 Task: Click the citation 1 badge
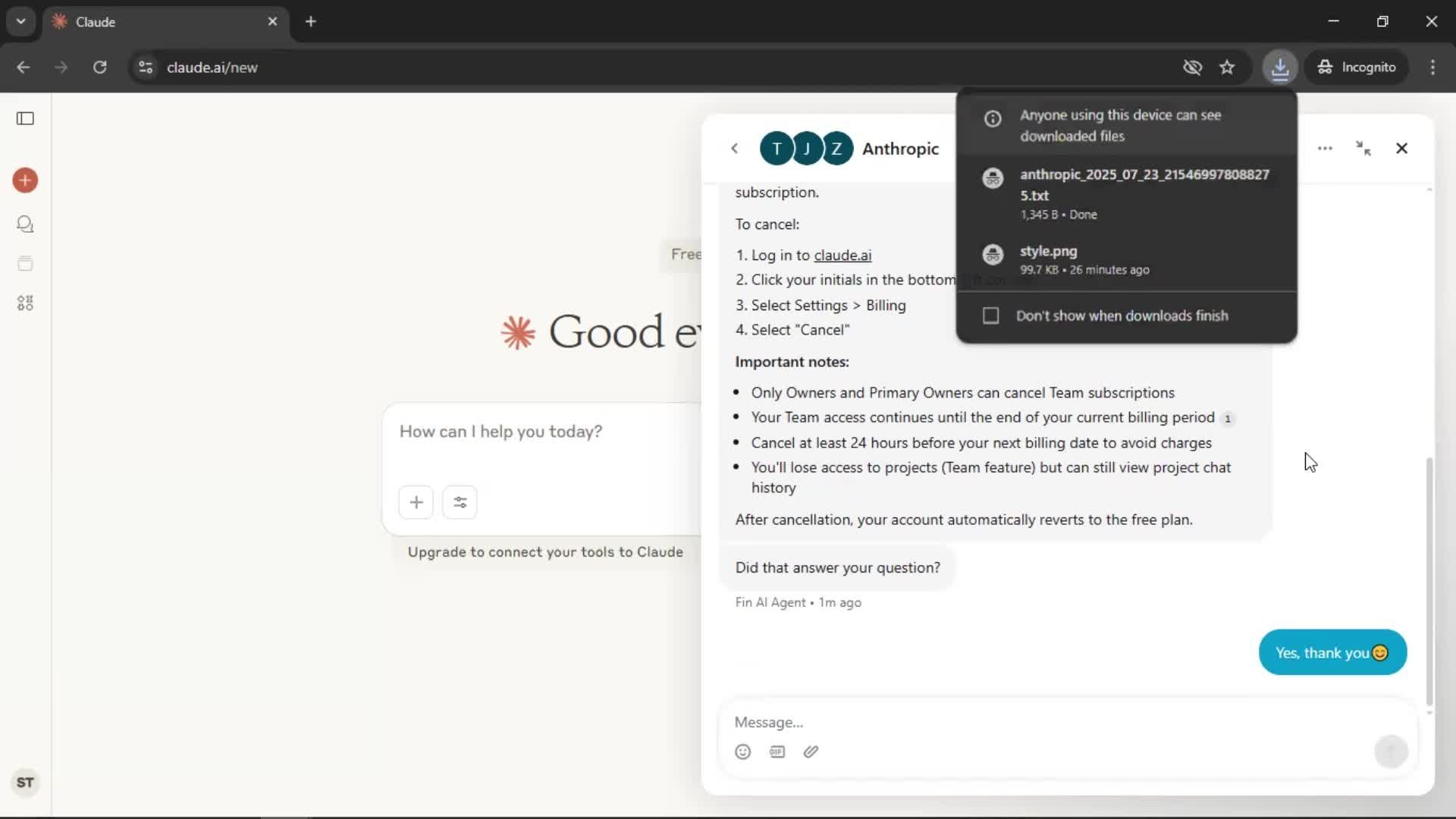click(x=1228, y=419)
